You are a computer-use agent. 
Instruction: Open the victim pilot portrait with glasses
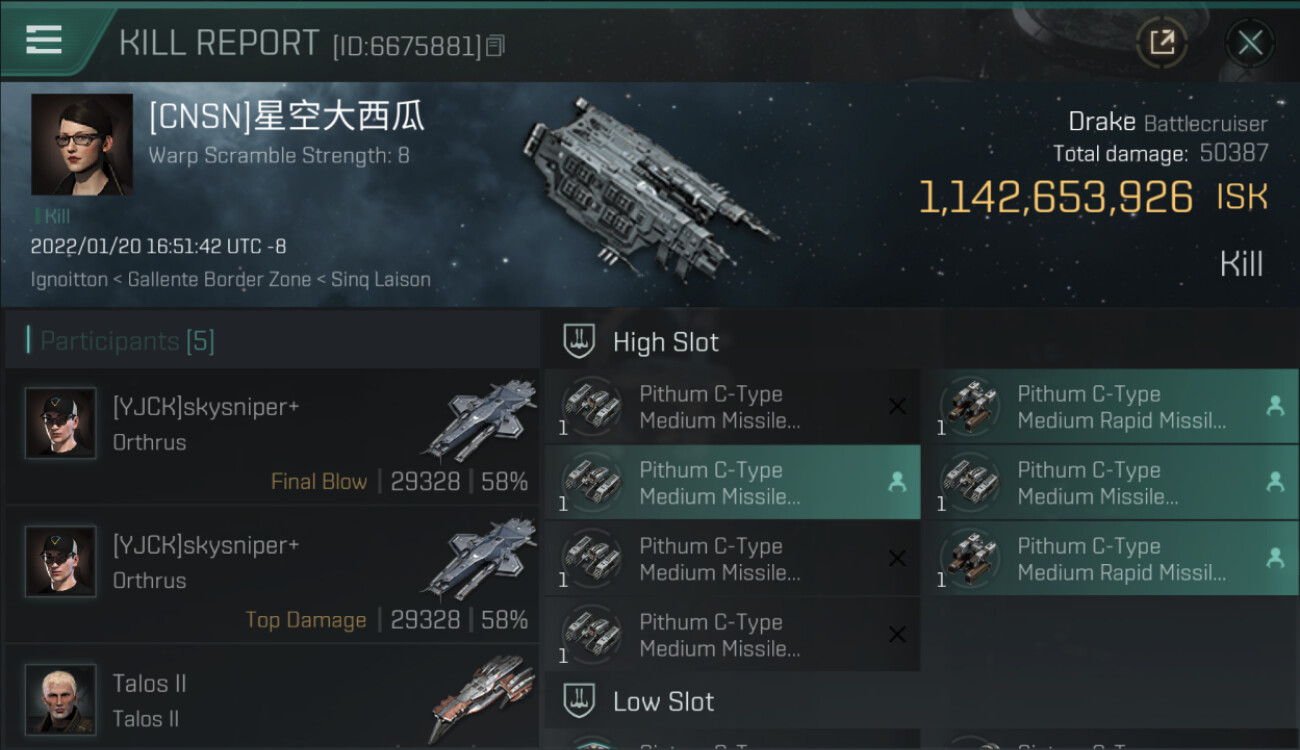82,144
